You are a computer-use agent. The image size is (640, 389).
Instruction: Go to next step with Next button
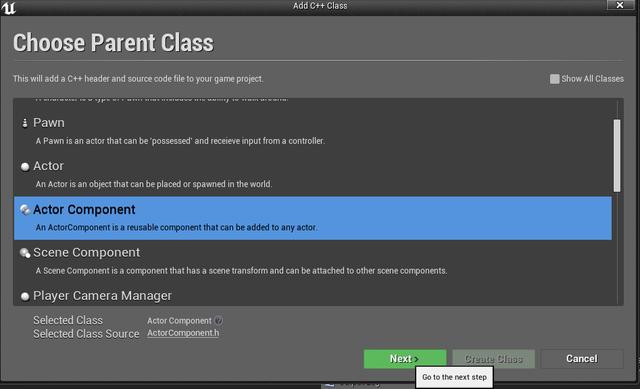tap(404, 359)
